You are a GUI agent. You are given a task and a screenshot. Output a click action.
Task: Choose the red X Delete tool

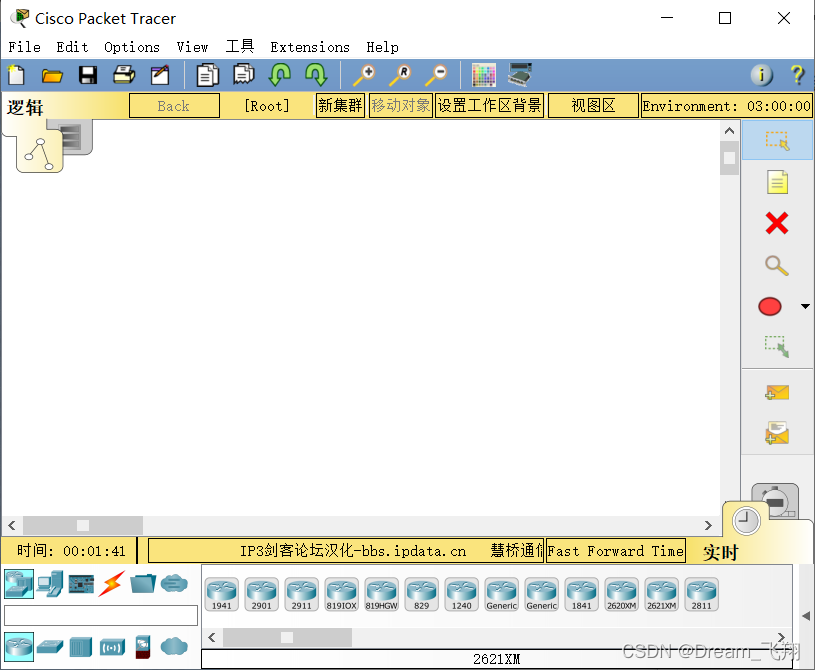777,224
